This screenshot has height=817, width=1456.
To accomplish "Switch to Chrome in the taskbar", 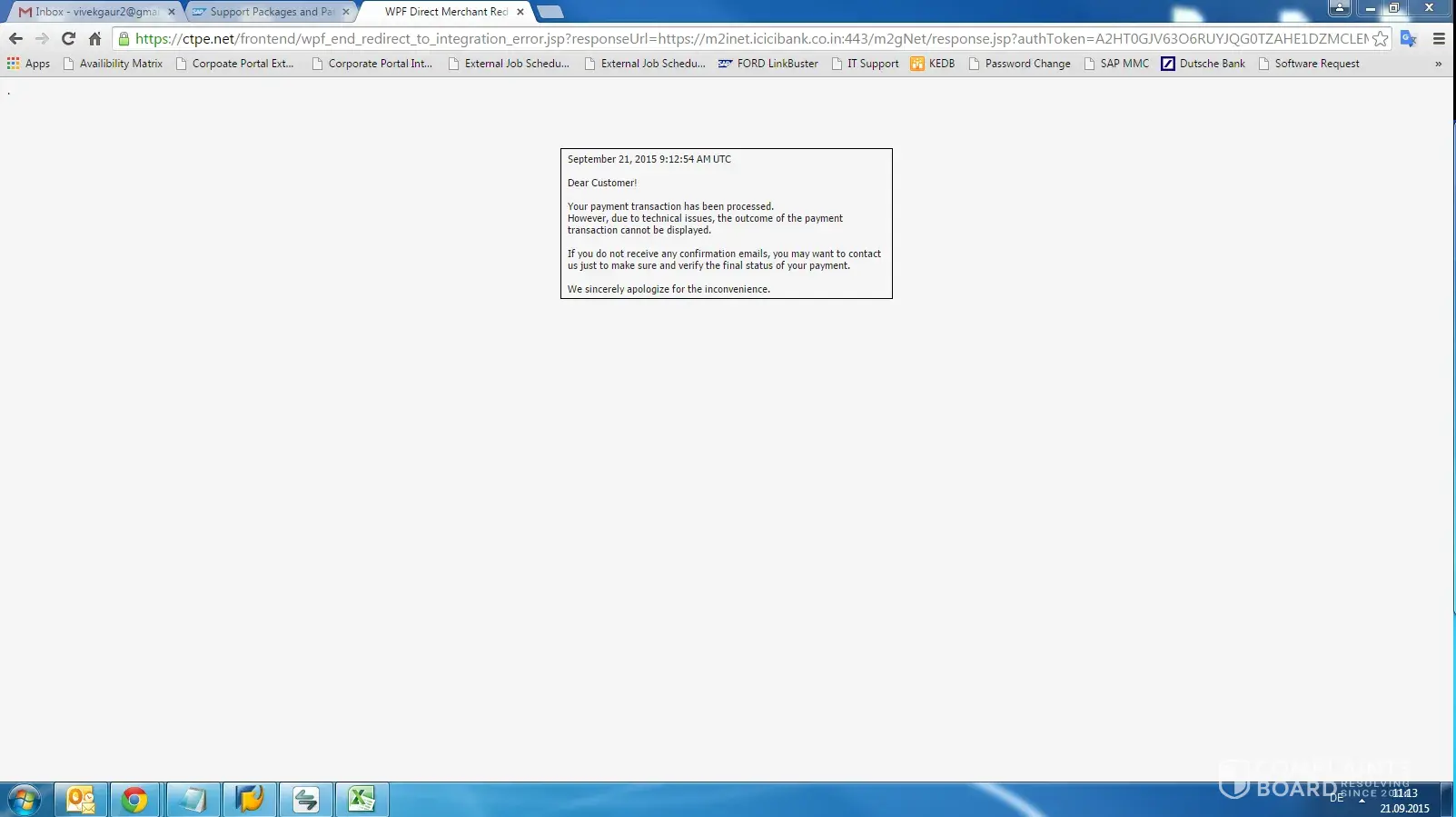I will click(x=134, y=800).
